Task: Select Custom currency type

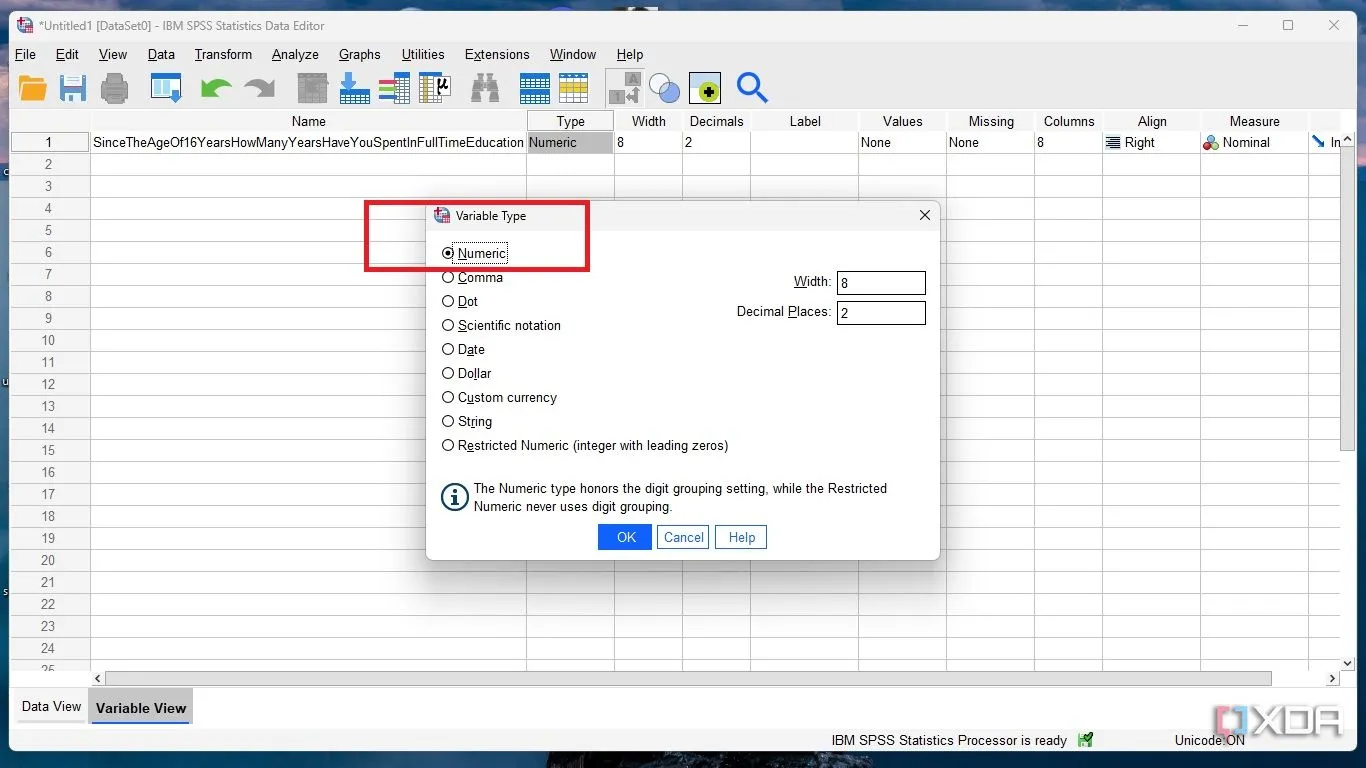Action: pos(448,397)
